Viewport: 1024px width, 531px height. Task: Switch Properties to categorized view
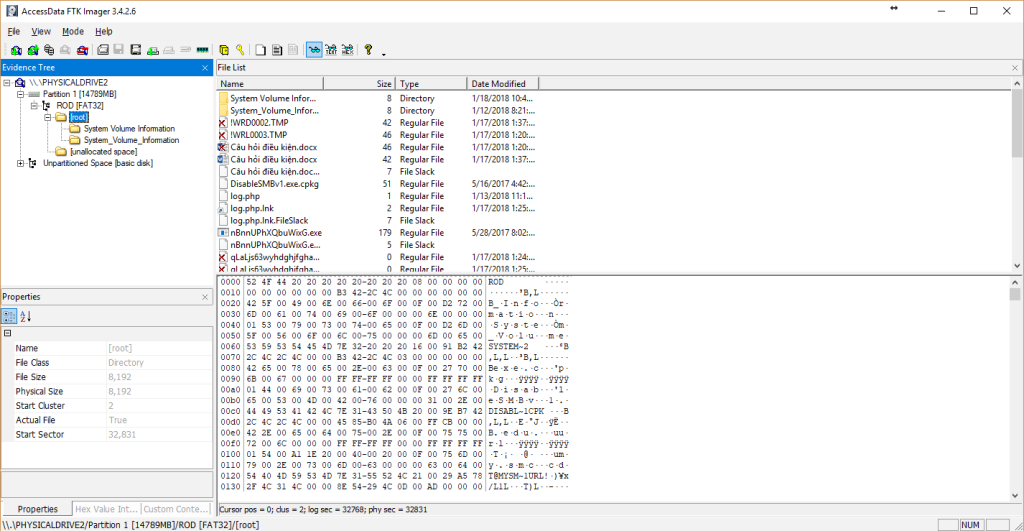9,317
